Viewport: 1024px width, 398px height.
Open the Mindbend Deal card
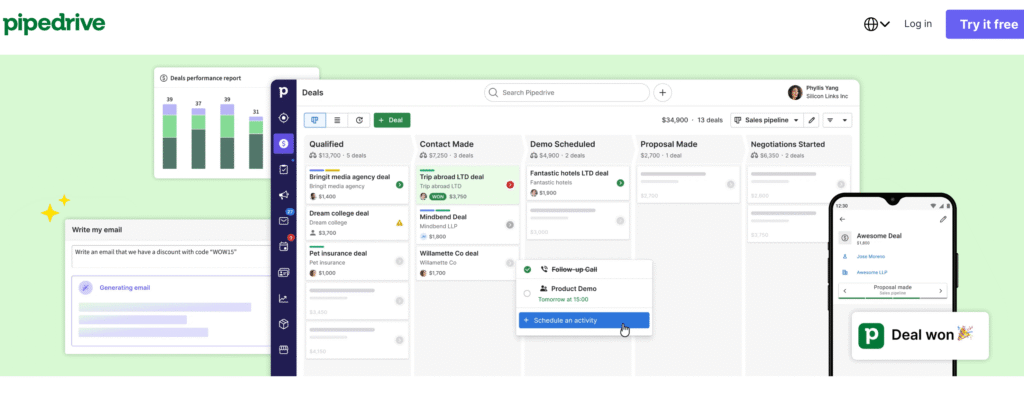[x=468, y=224]
